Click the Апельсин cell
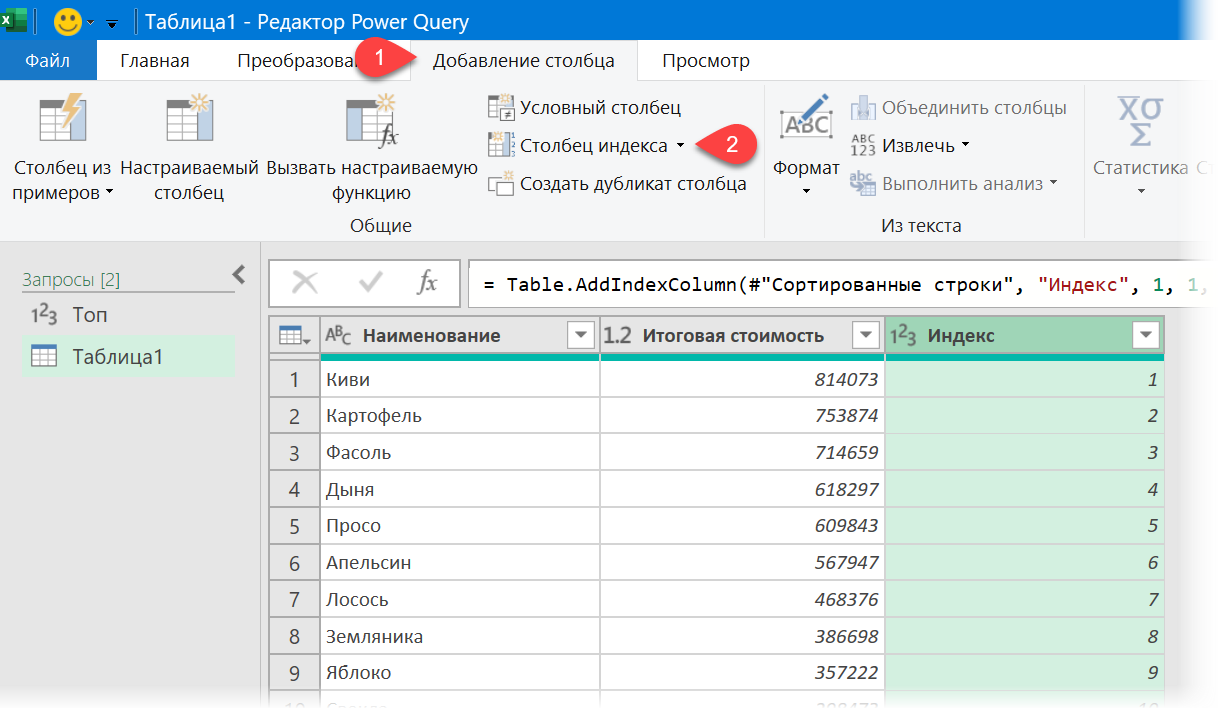This screenshot has width=1220, height=709. [460, 563]
